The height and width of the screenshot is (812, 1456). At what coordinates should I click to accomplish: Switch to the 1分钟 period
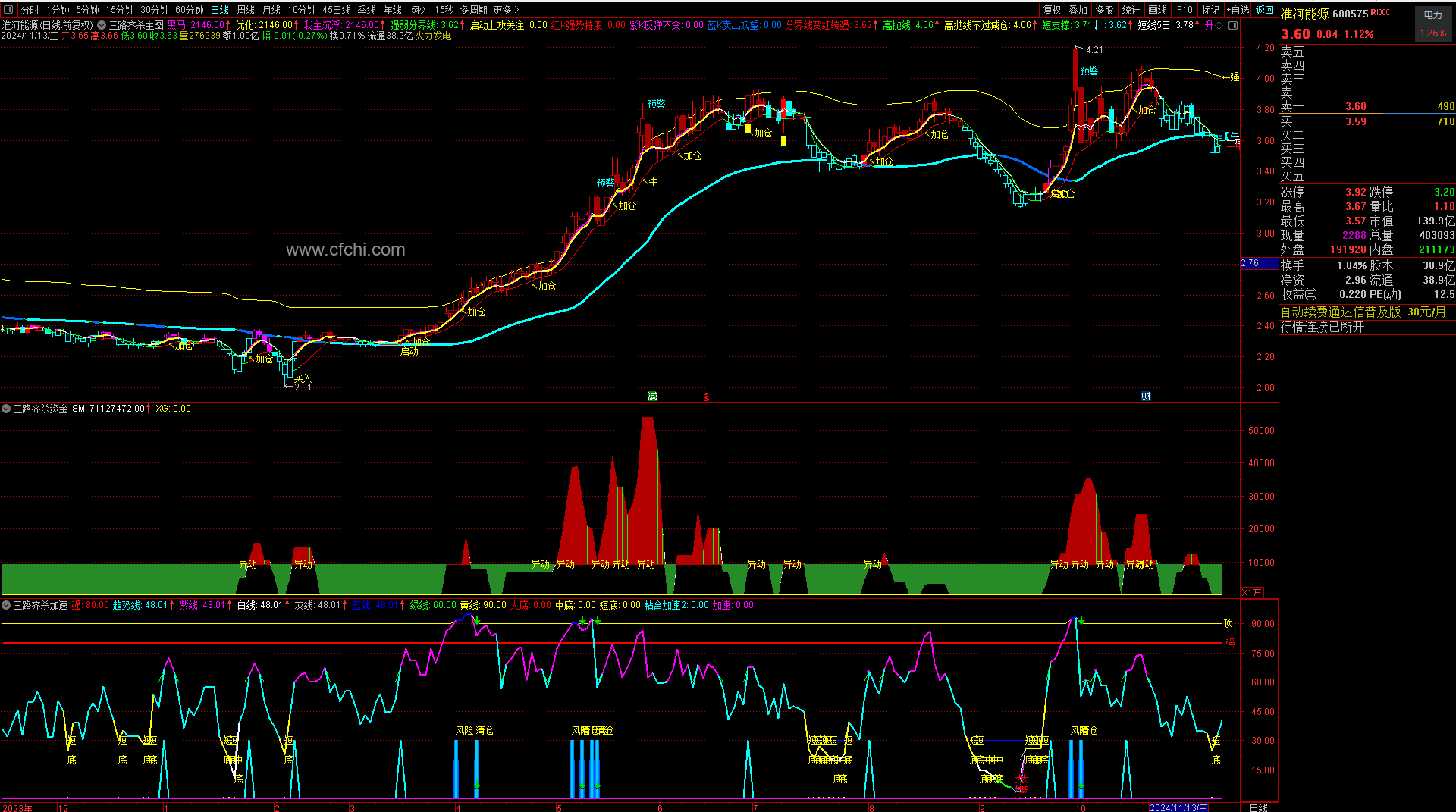(x=58, y=10)
